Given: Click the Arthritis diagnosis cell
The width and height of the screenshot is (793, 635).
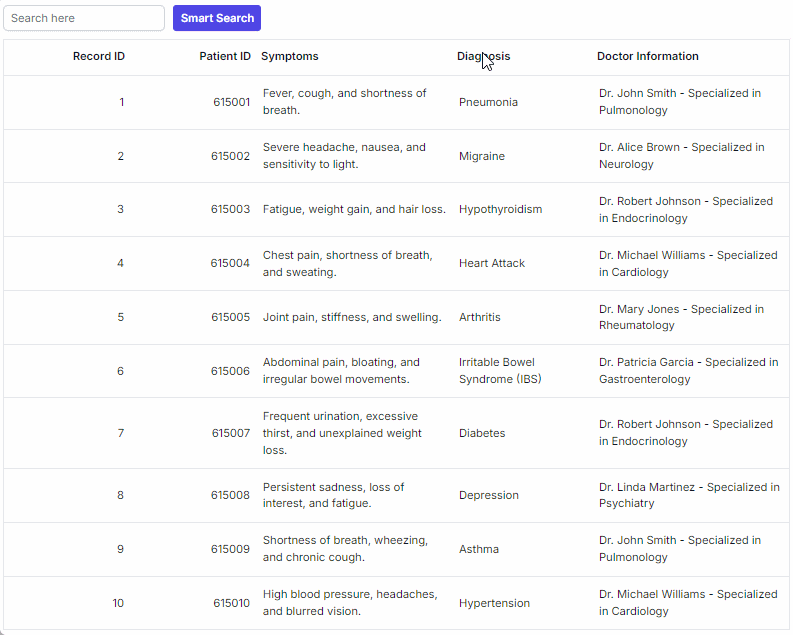Looking at the screenshot, I should click(480, 317).
